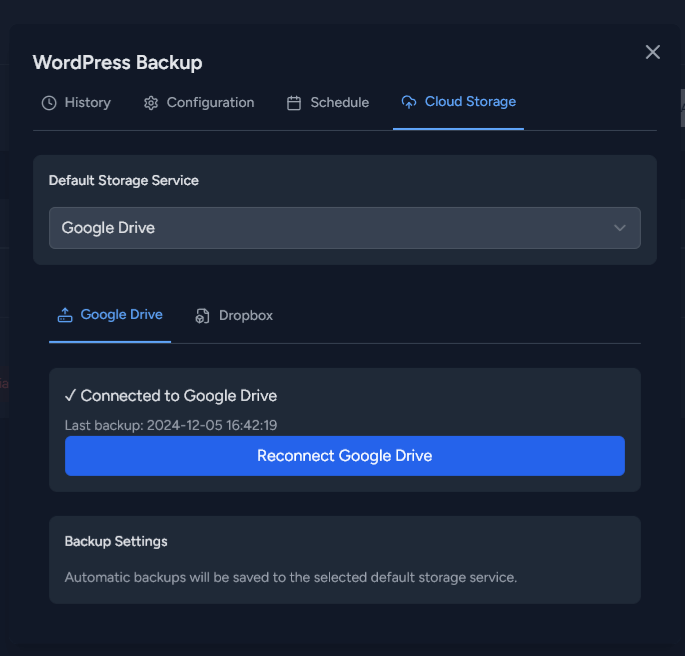Viewport: 685px width, 656px height.
Task: Click the History clock icon
Action: click(x=49, y=103)
